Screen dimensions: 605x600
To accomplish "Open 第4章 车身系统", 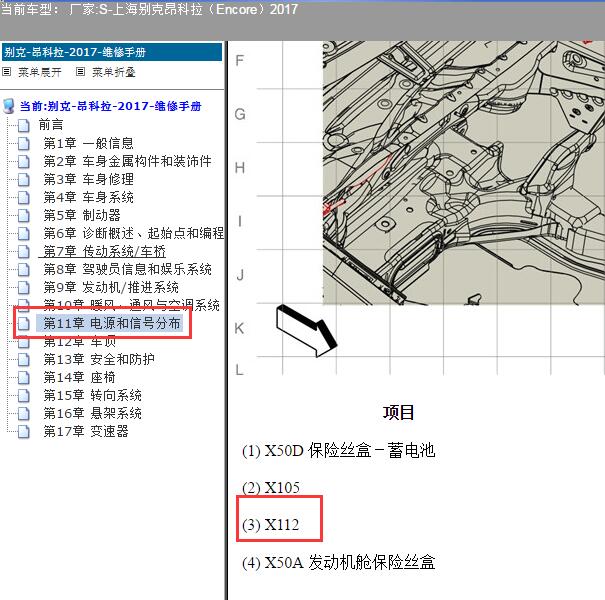I will (x=88, y=197).
